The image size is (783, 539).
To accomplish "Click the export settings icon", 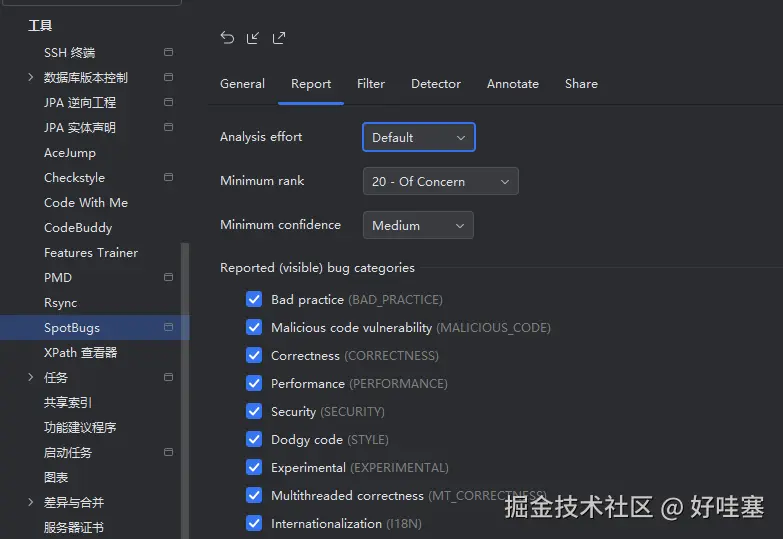I will point(279,38).
